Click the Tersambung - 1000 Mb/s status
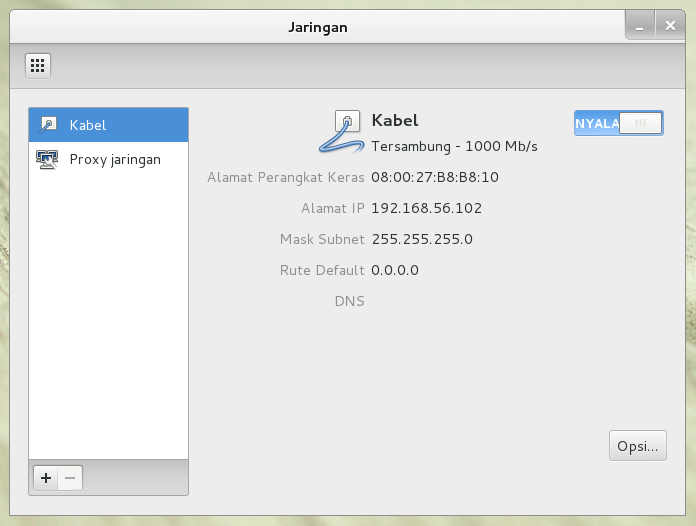696x526 pixels. tap(454, 146)
